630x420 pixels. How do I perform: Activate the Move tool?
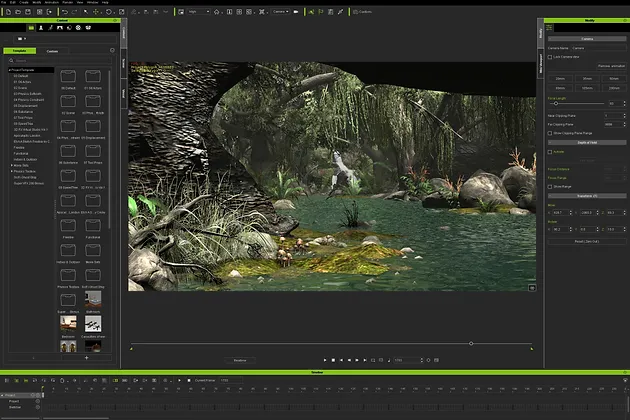tap(96, 12)
